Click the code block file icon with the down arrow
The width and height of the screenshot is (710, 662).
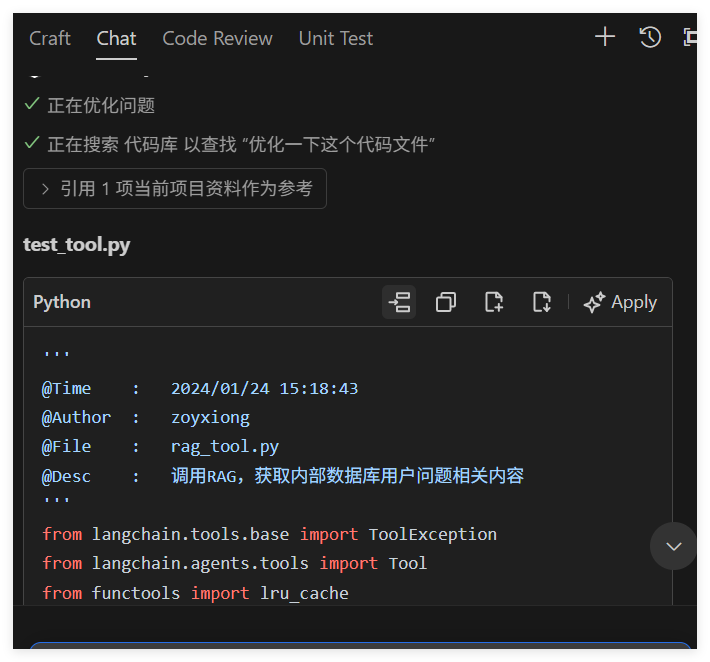point(542,302)
